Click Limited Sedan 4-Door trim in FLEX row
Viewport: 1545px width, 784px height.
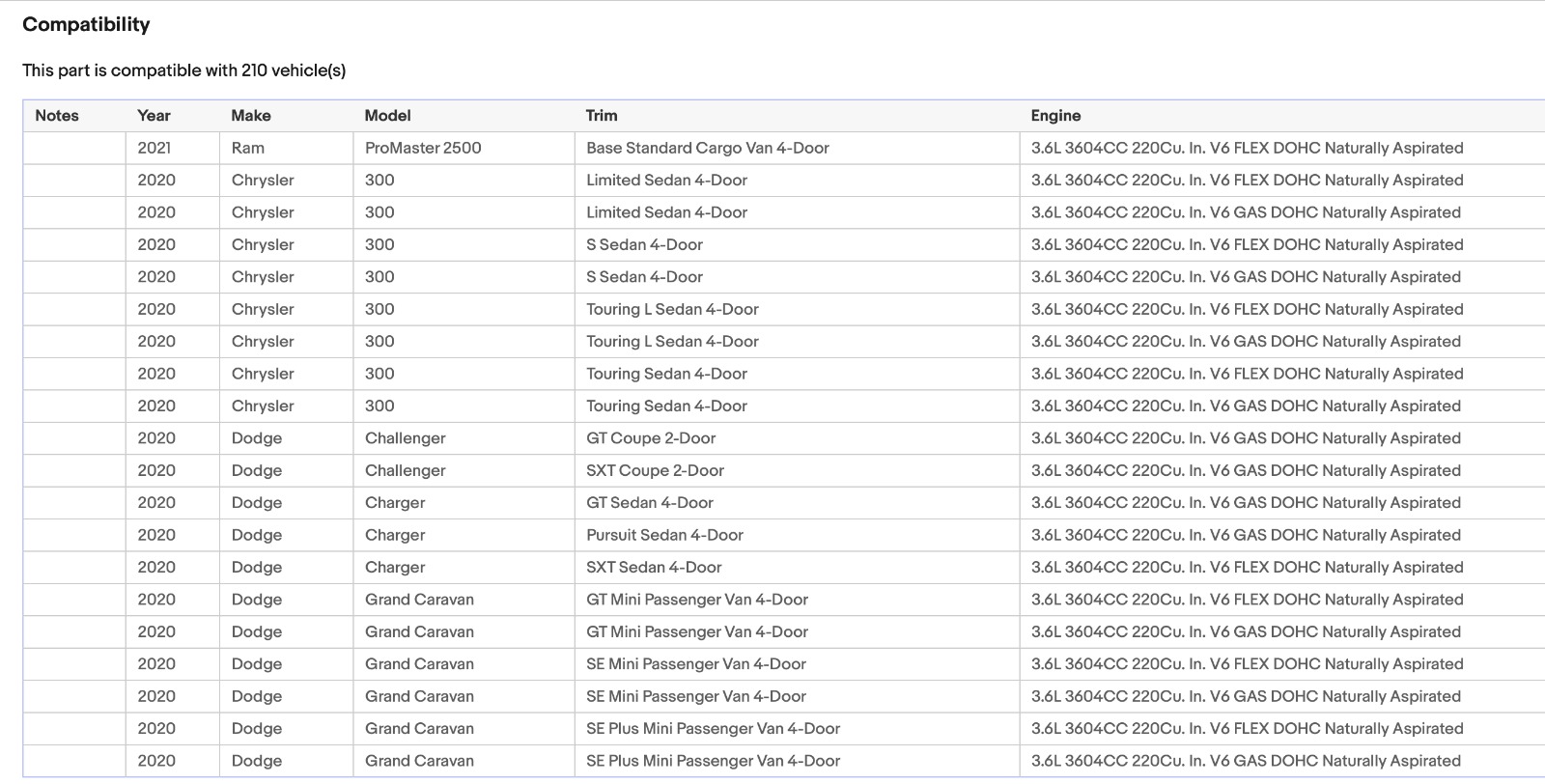coord(666,181)
